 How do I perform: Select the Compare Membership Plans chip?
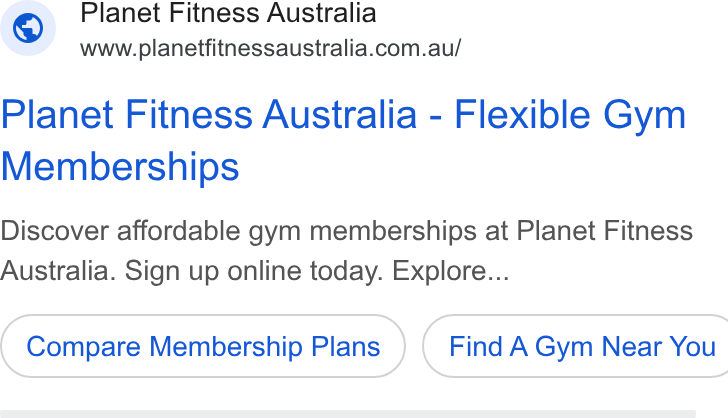(203, 346)
